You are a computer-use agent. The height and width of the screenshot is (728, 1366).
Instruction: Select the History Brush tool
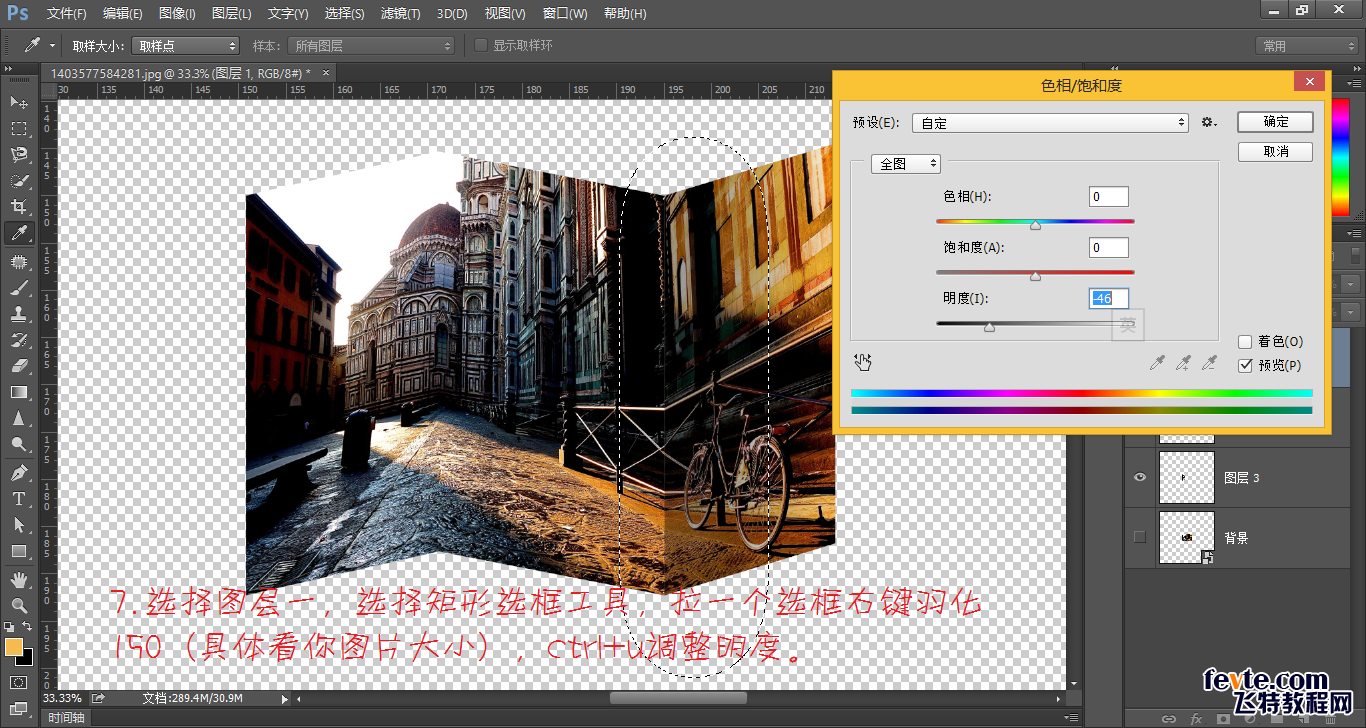point(19,340)
